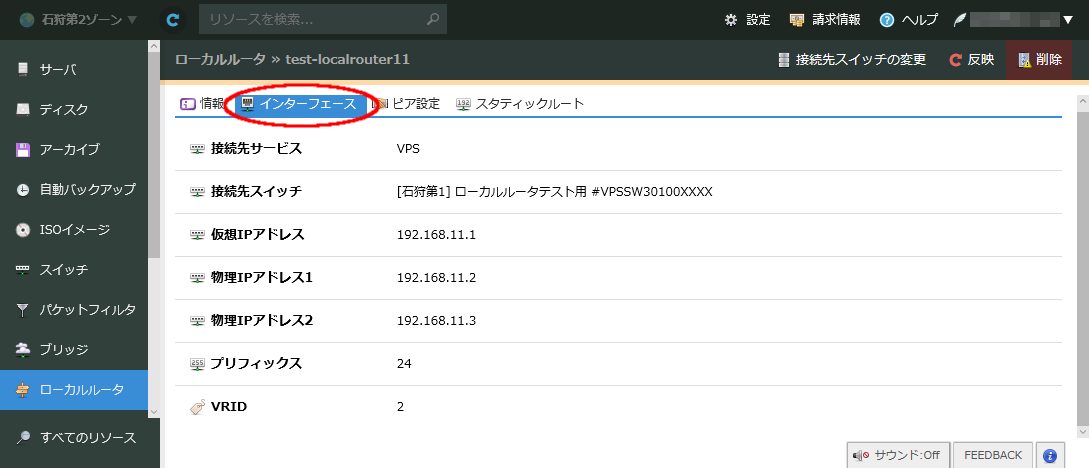This screenshot has height=468, width=1089.
Task: Open the ヘルプ help menu
Action: tap(908, 19)
